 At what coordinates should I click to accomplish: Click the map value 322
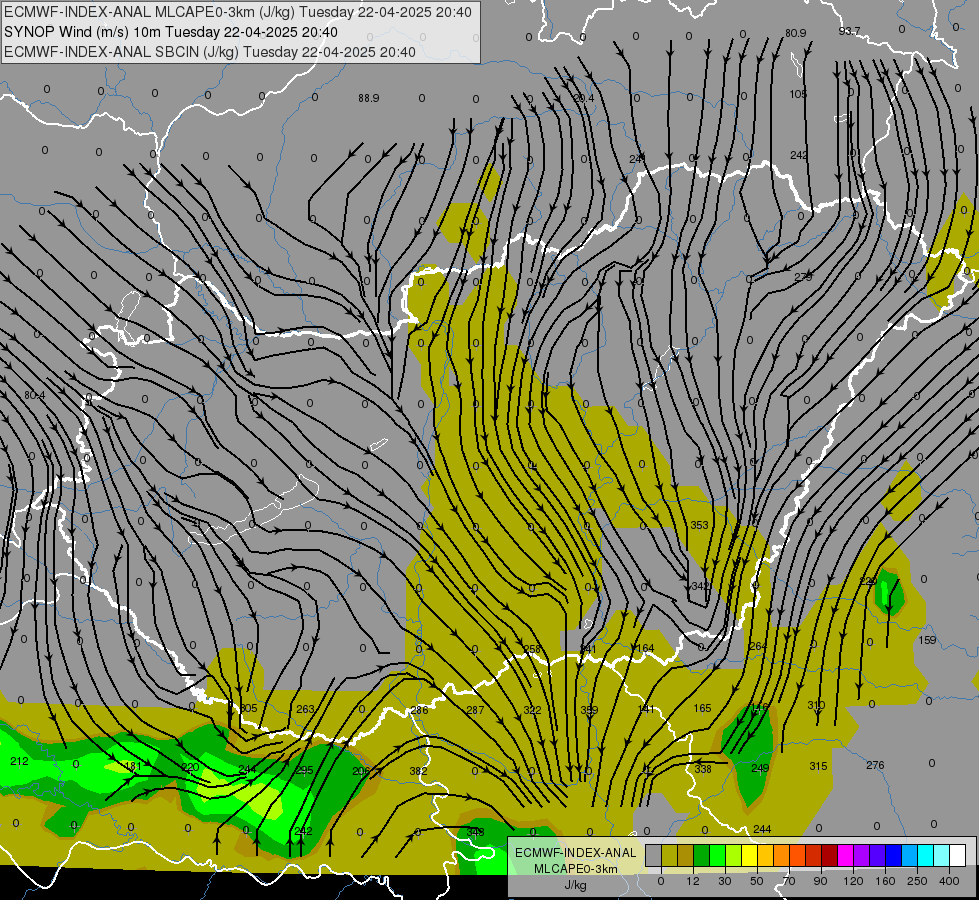[532, 710]
